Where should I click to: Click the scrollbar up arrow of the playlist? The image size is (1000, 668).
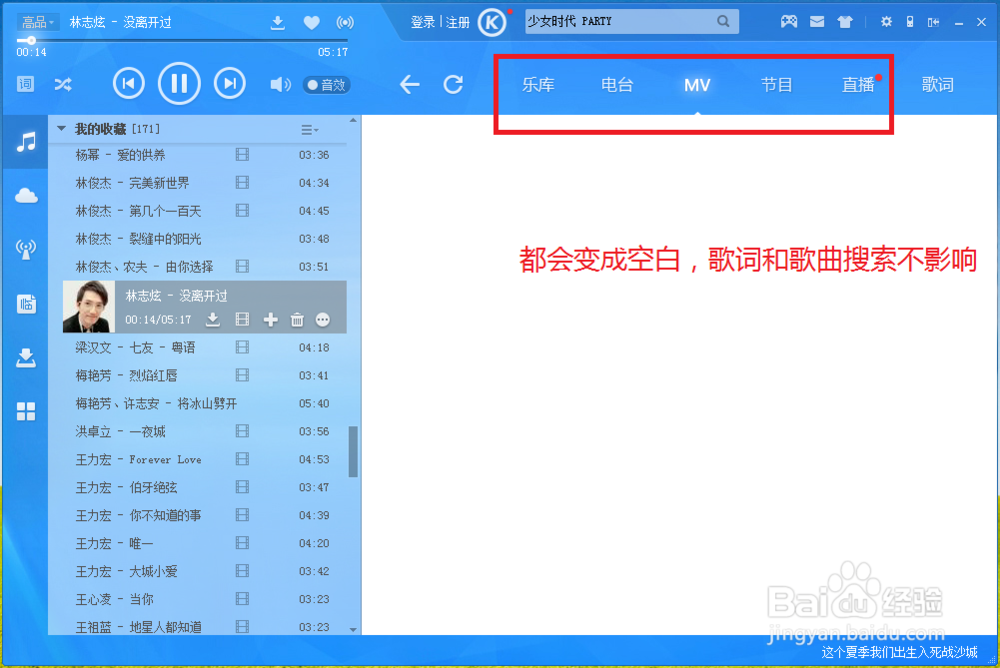pyautogui.click(x=353, y=121)
